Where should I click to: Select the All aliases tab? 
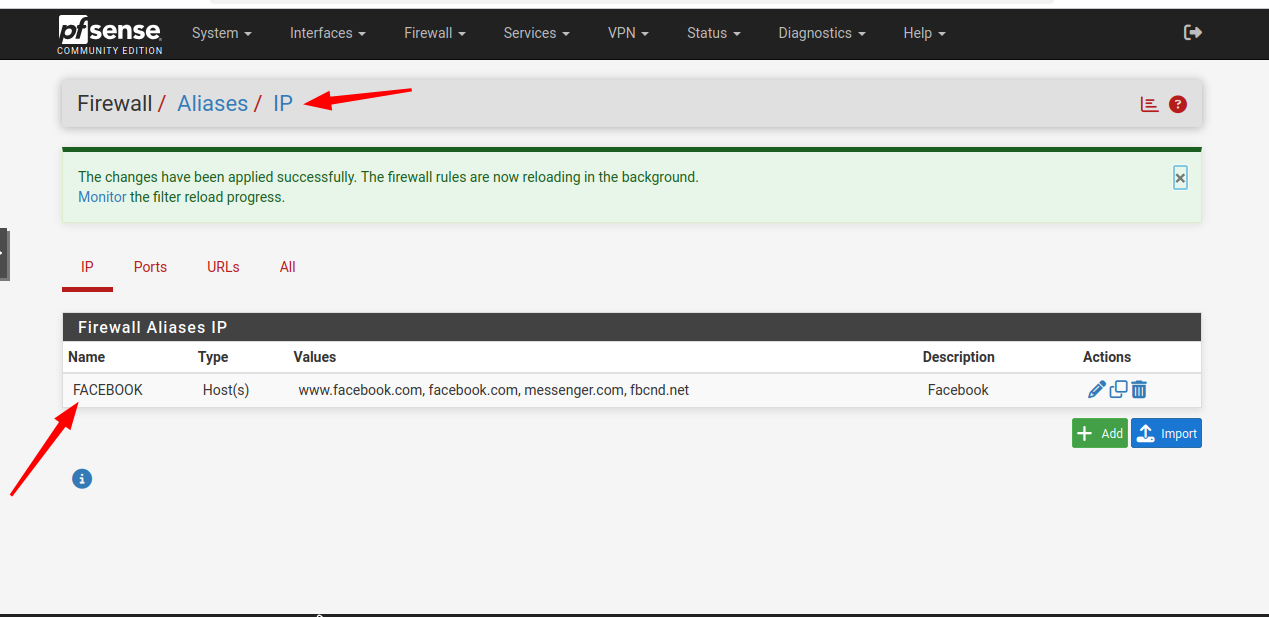pyautogui.click(x=288, y=267)
